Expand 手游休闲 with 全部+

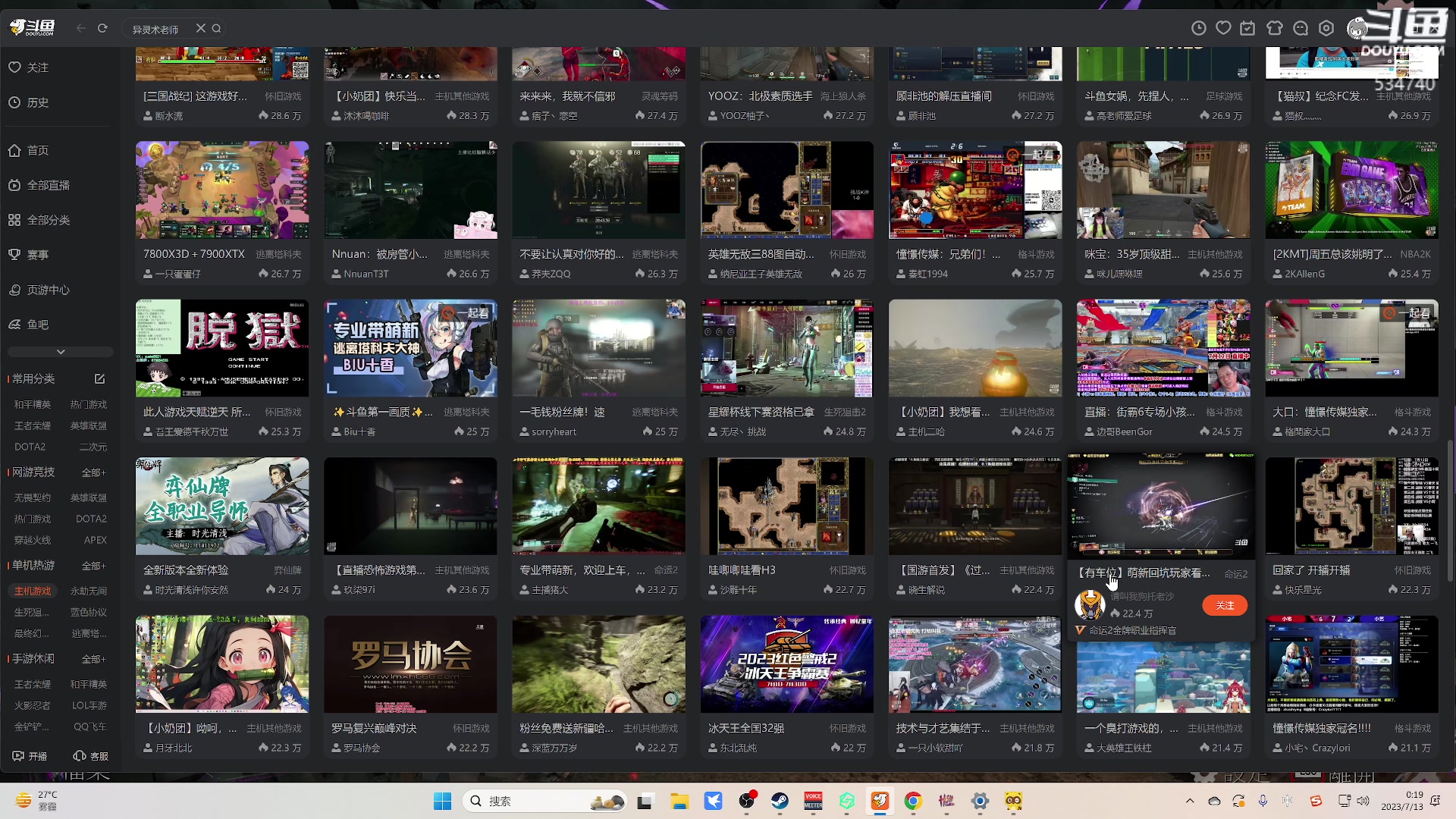point(94,659)
